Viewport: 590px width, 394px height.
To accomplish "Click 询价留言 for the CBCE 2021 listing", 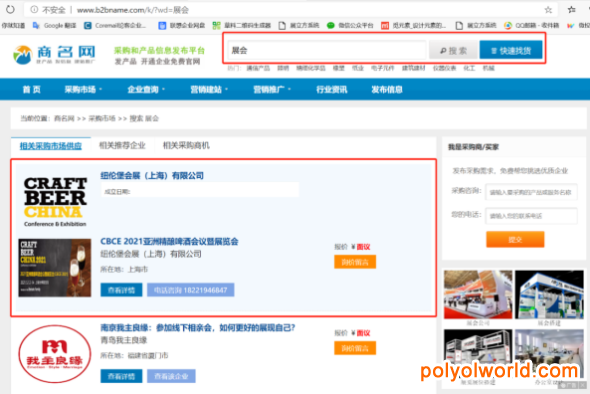I will pos(355,262).
